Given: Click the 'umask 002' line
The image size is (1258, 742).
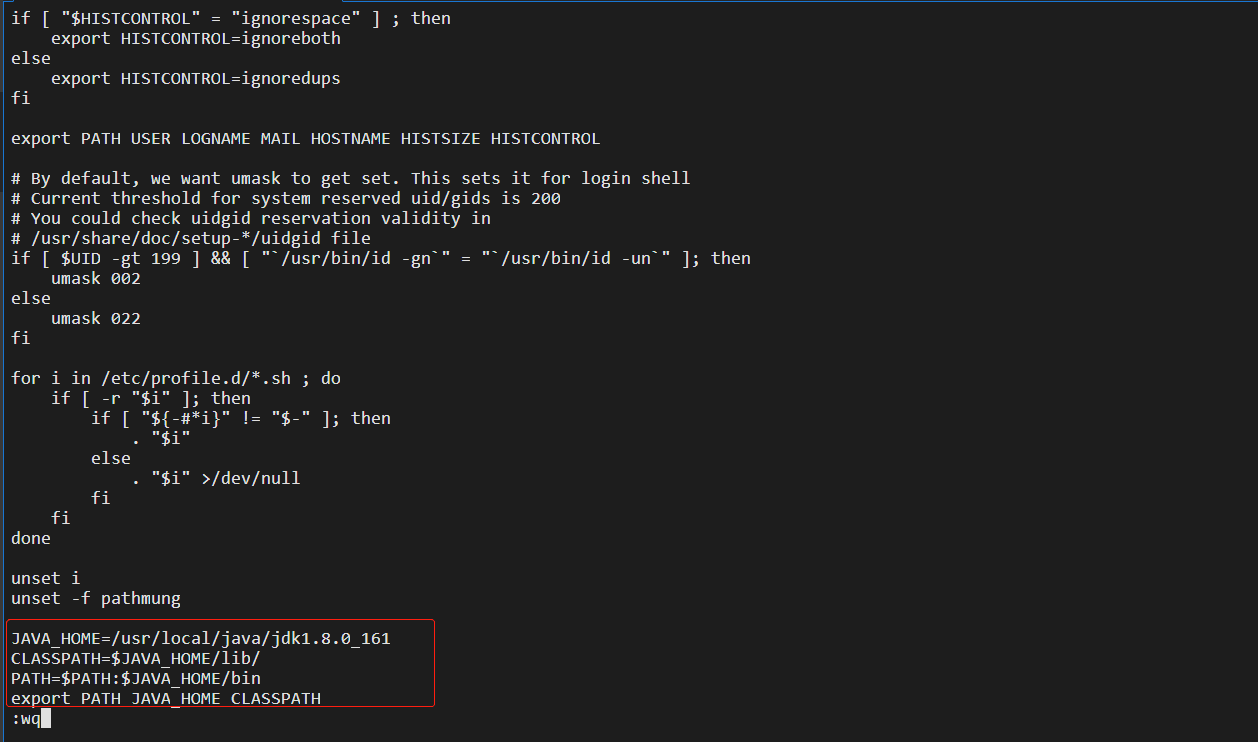Looking at the screenshot, I should point(96,278).
